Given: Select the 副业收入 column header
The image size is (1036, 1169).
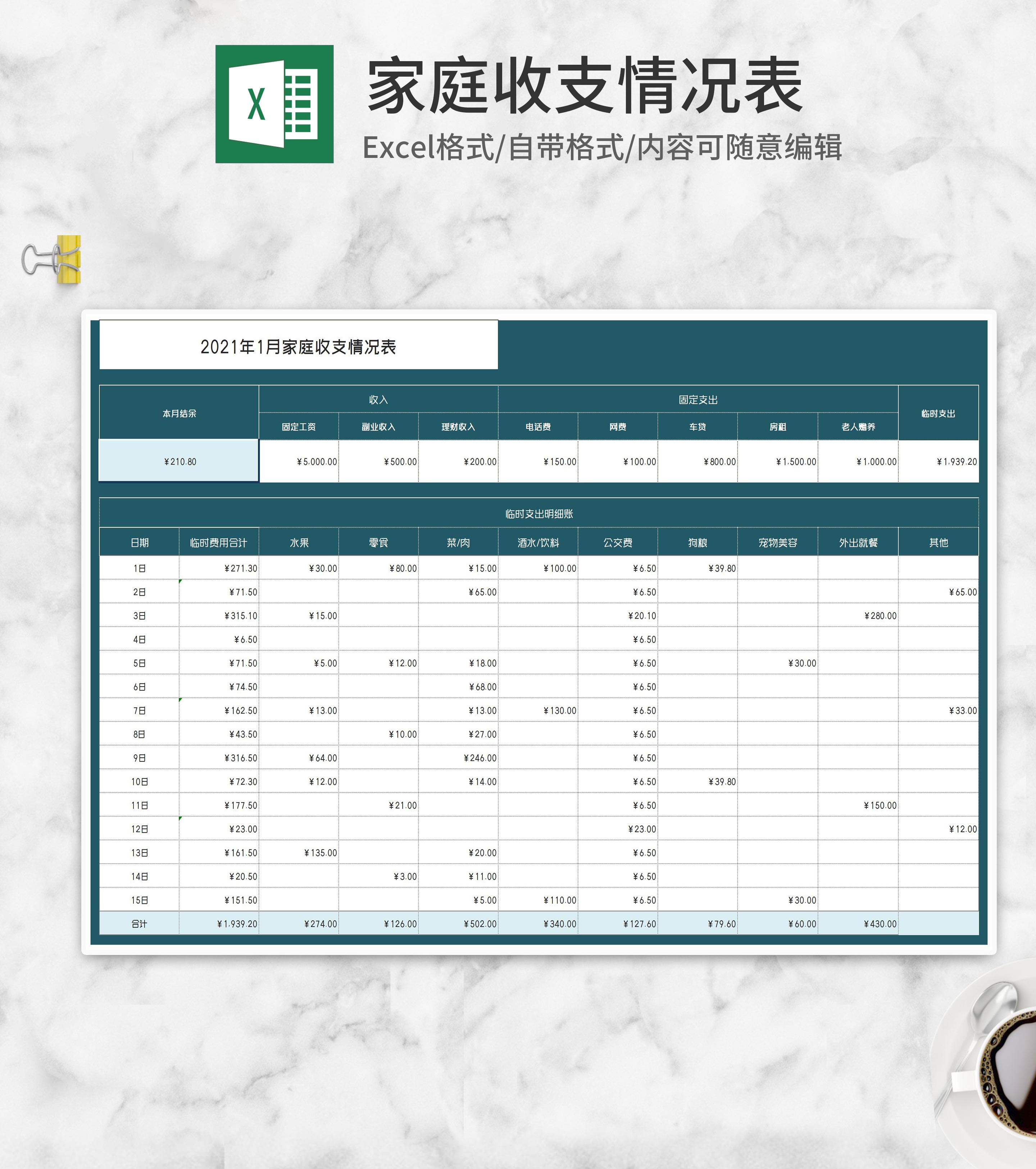Looking at the screenshot, I should (x=381, y=426).
